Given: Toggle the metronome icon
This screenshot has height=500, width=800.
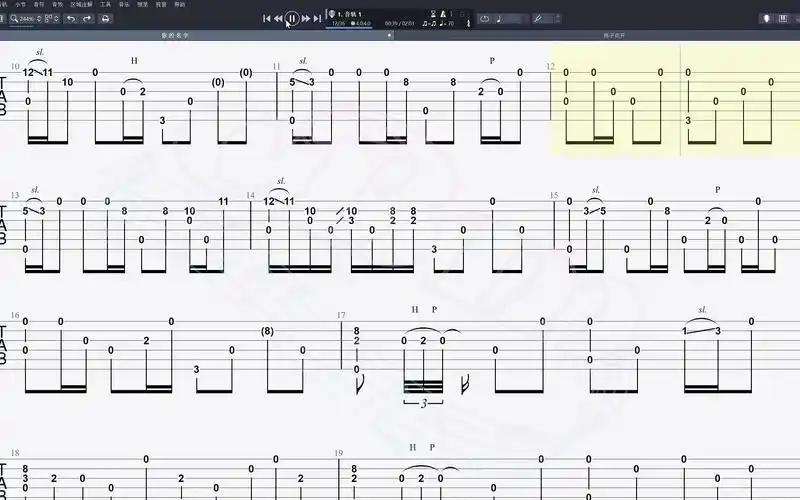Looking at the screenshot, I should click(x=443, y=13).
